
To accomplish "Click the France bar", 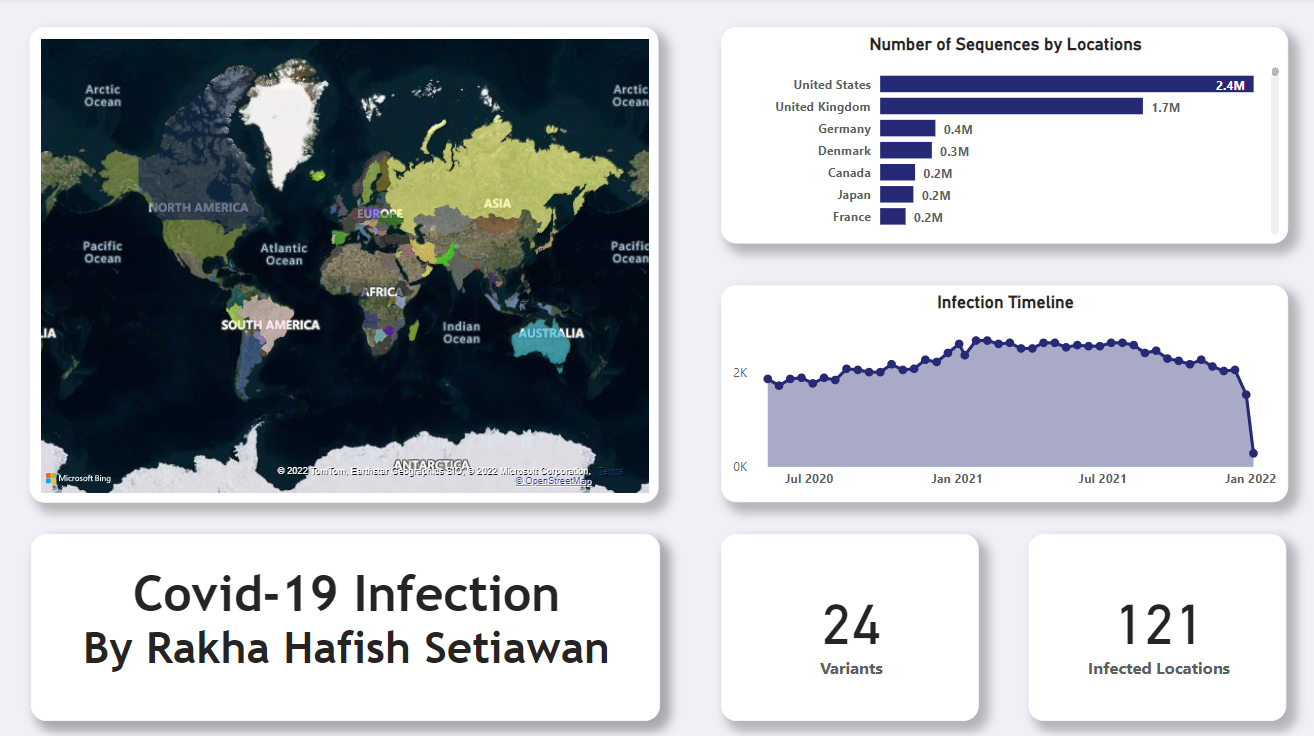I will pyautogui.click(x=891, y=216).
